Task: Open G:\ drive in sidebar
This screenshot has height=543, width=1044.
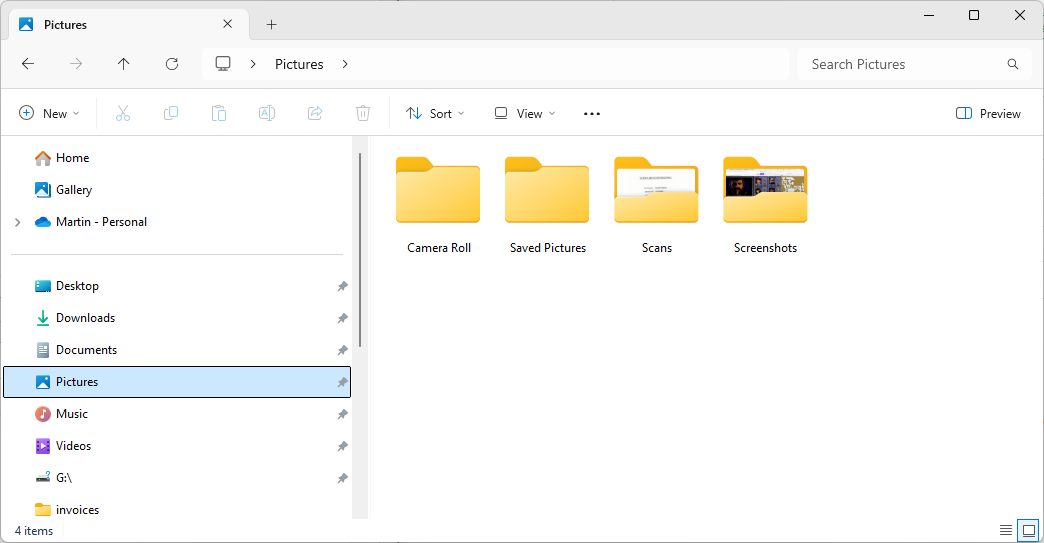Action: click(x=53, y=477)
